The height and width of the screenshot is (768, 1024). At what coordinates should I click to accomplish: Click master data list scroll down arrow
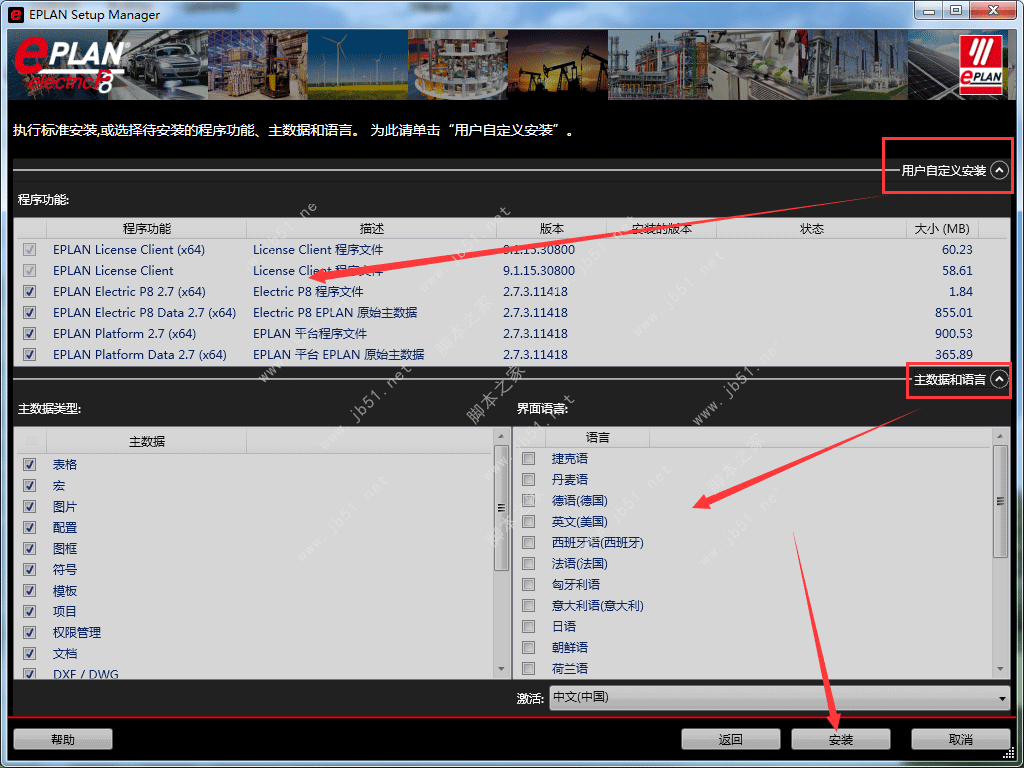(x=501, y=669)
